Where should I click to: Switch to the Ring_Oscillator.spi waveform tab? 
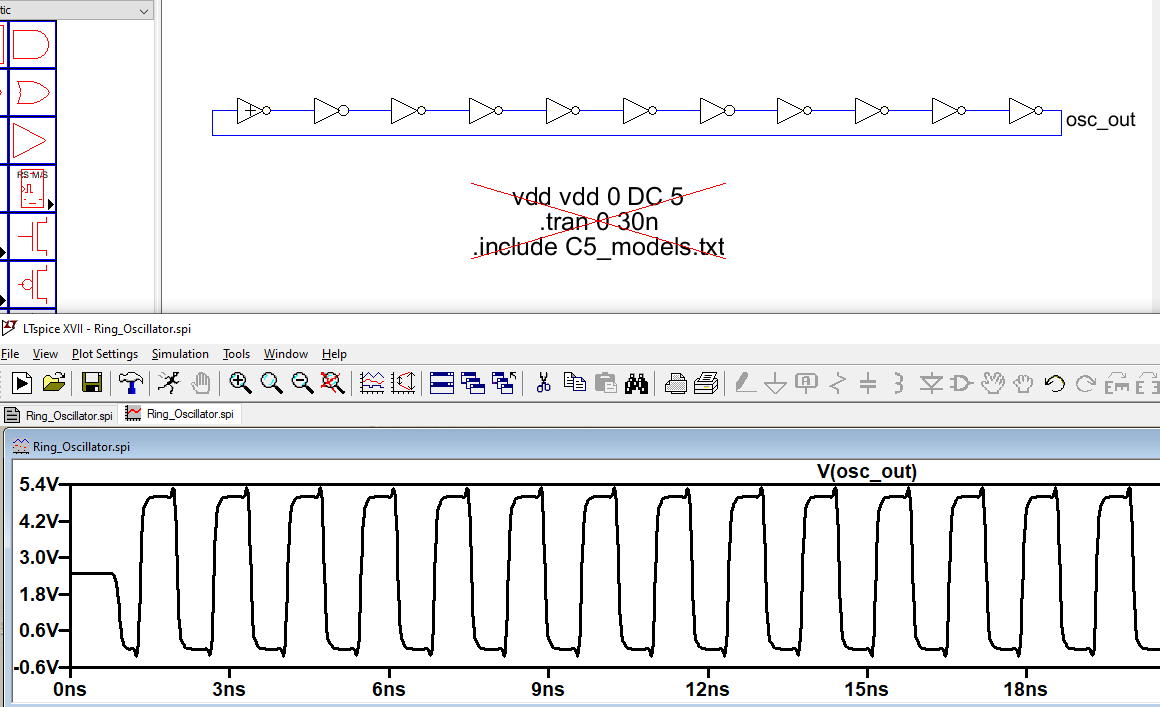pyautogui.click(x=180, y=414)
